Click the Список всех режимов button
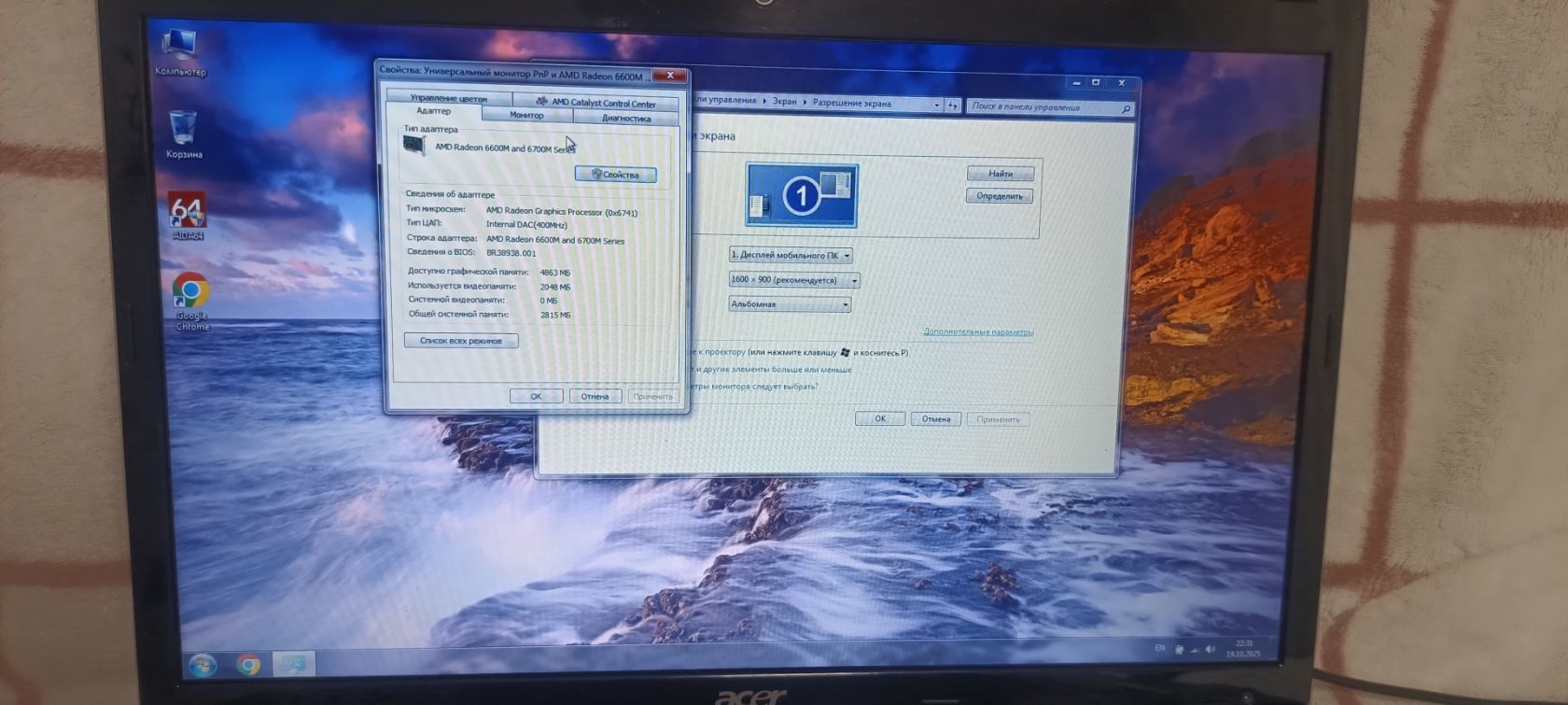 click(x=461, y=341)
